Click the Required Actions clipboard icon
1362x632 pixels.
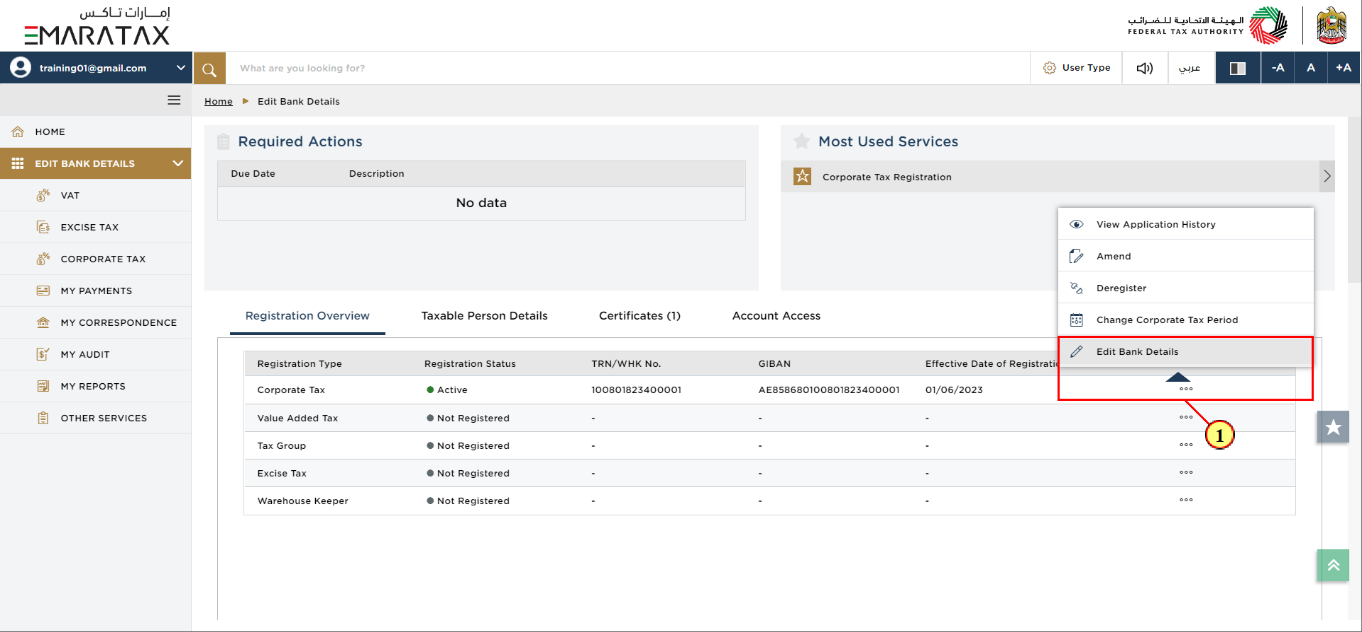pos(224,142)
